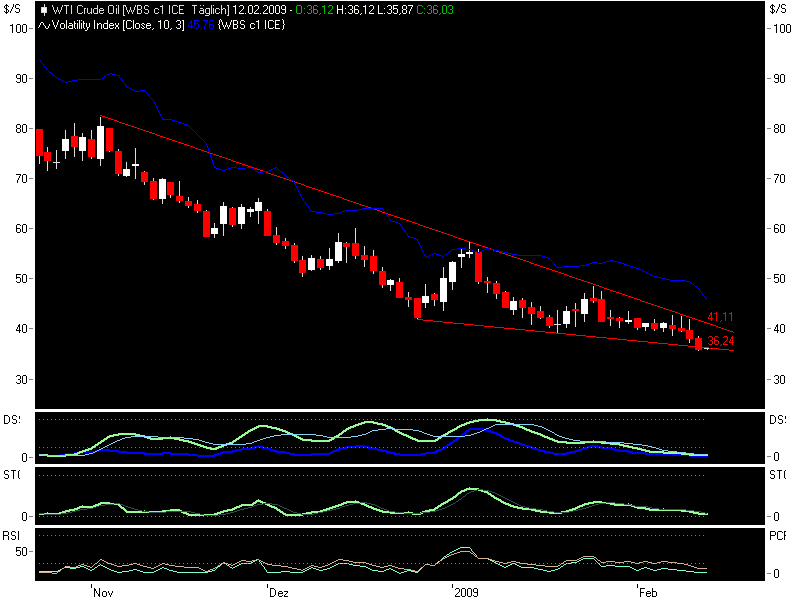The height and width of the screenshot is (600, 800).
Task: Click the 70 tick on right price axis
Action: (779, 179)
